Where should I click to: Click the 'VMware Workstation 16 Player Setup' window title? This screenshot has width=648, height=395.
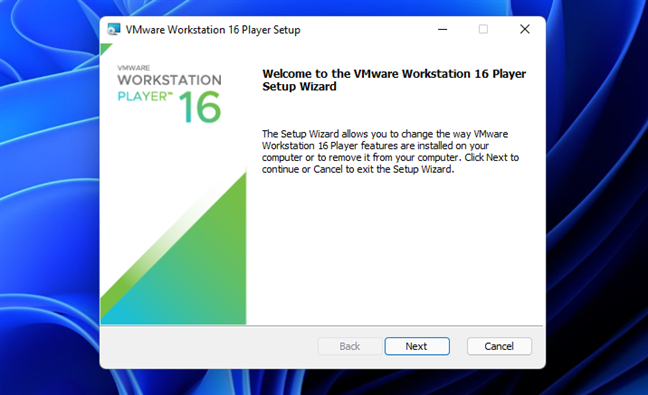[213, 30]
